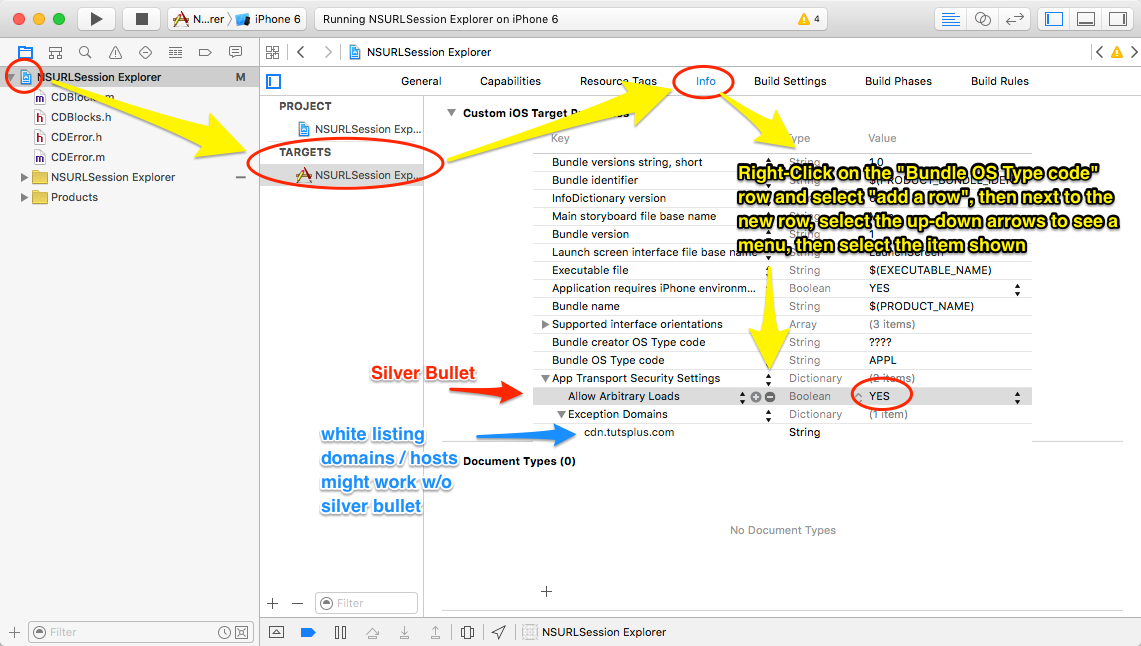
Task: Click the Step Over icon in debug bar
Action: pyautogui.click(x=373, y=631)
